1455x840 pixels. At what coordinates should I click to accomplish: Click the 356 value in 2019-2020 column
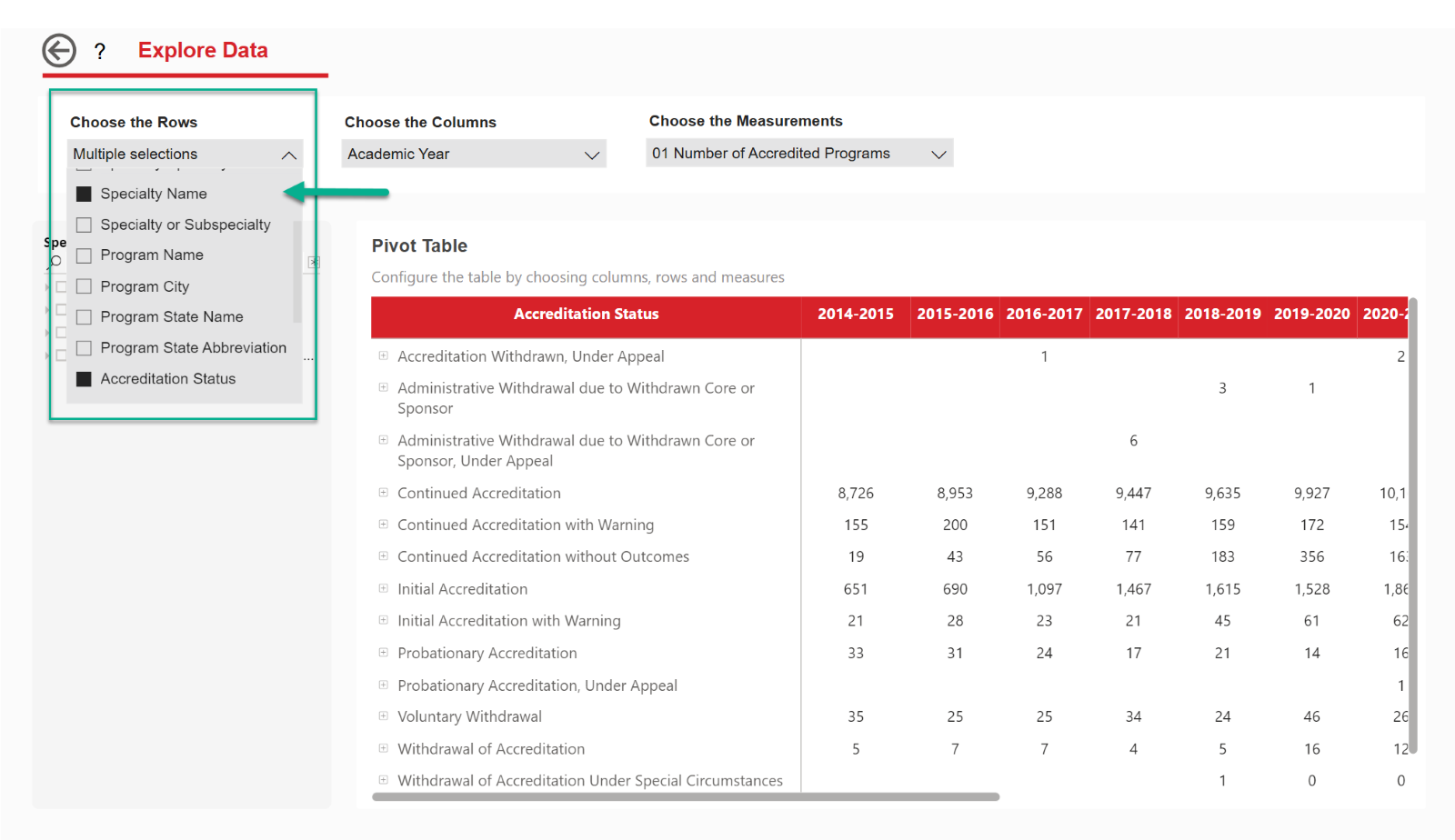click(x=1311, y=556)
